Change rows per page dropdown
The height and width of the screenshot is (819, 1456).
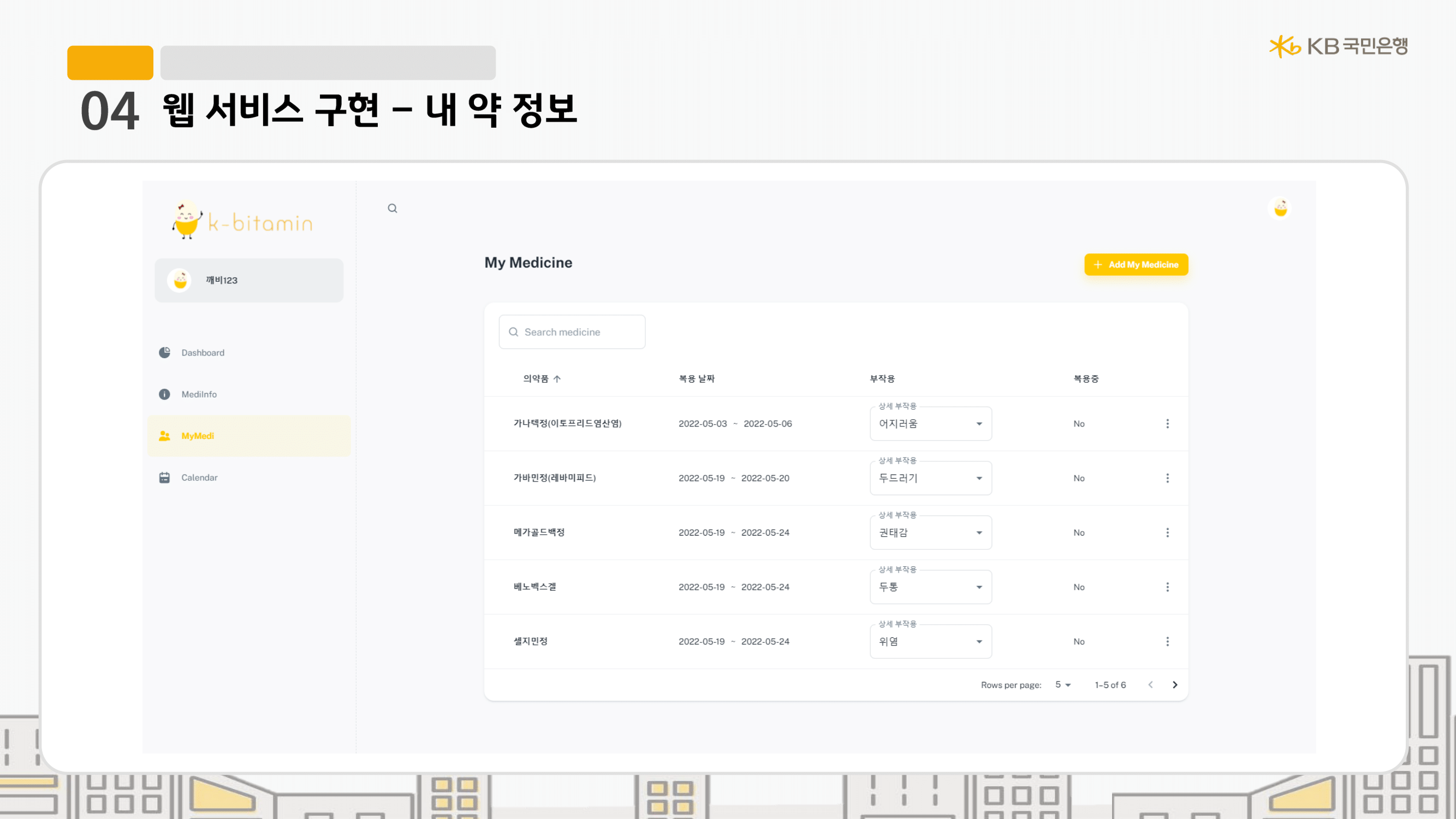tap(1062, 685)
